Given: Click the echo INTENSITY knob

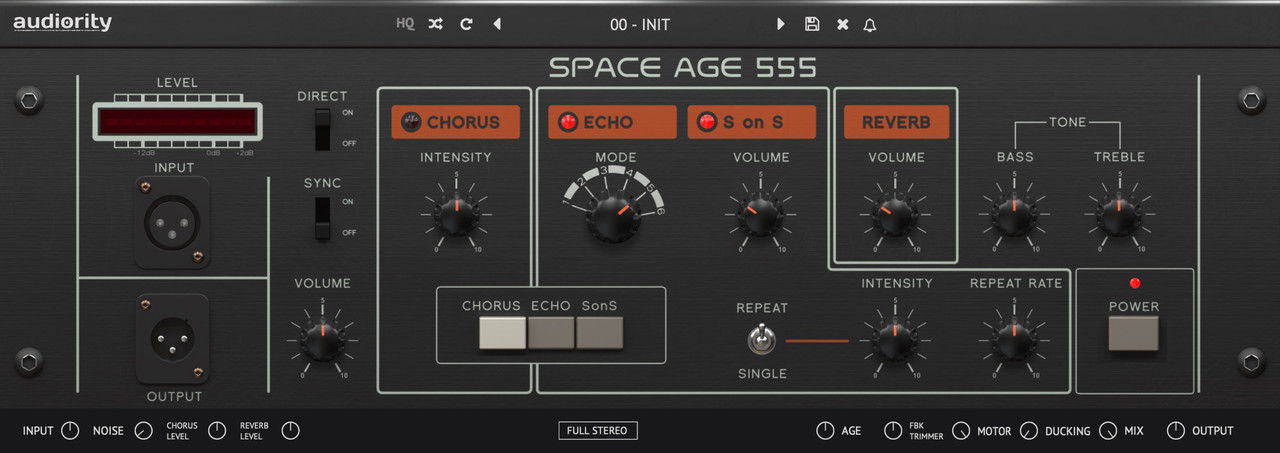Looking at the screenshot, I should [896, 340].
